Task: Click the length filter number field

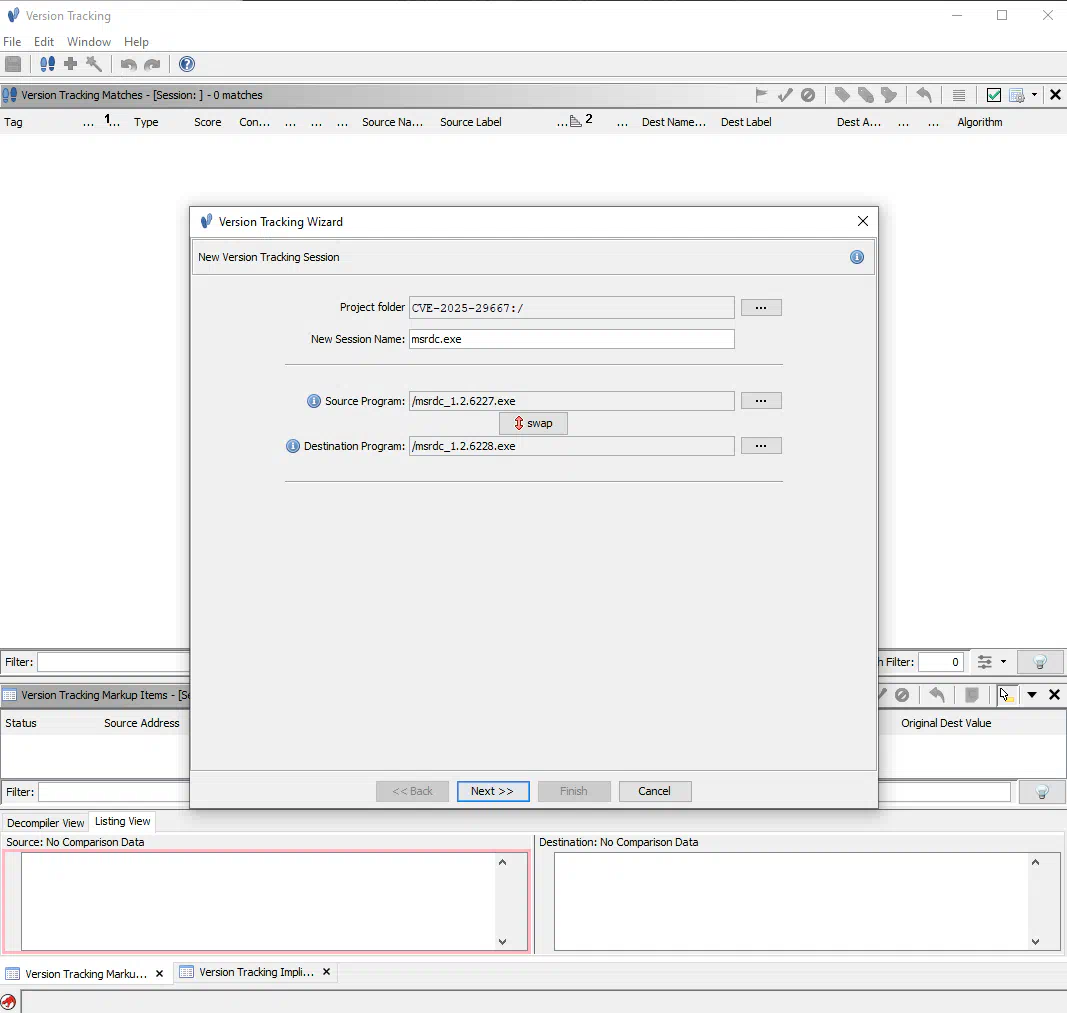Action: pyautogui.click(x=940, y=662)
